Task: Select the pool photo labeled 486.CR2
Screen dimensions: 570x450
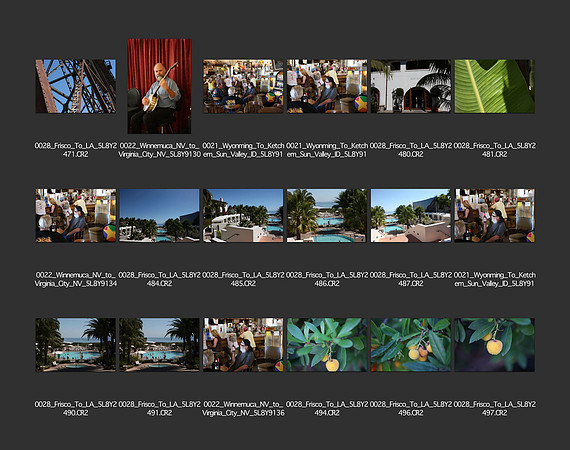Action: [x=327, y=215]
